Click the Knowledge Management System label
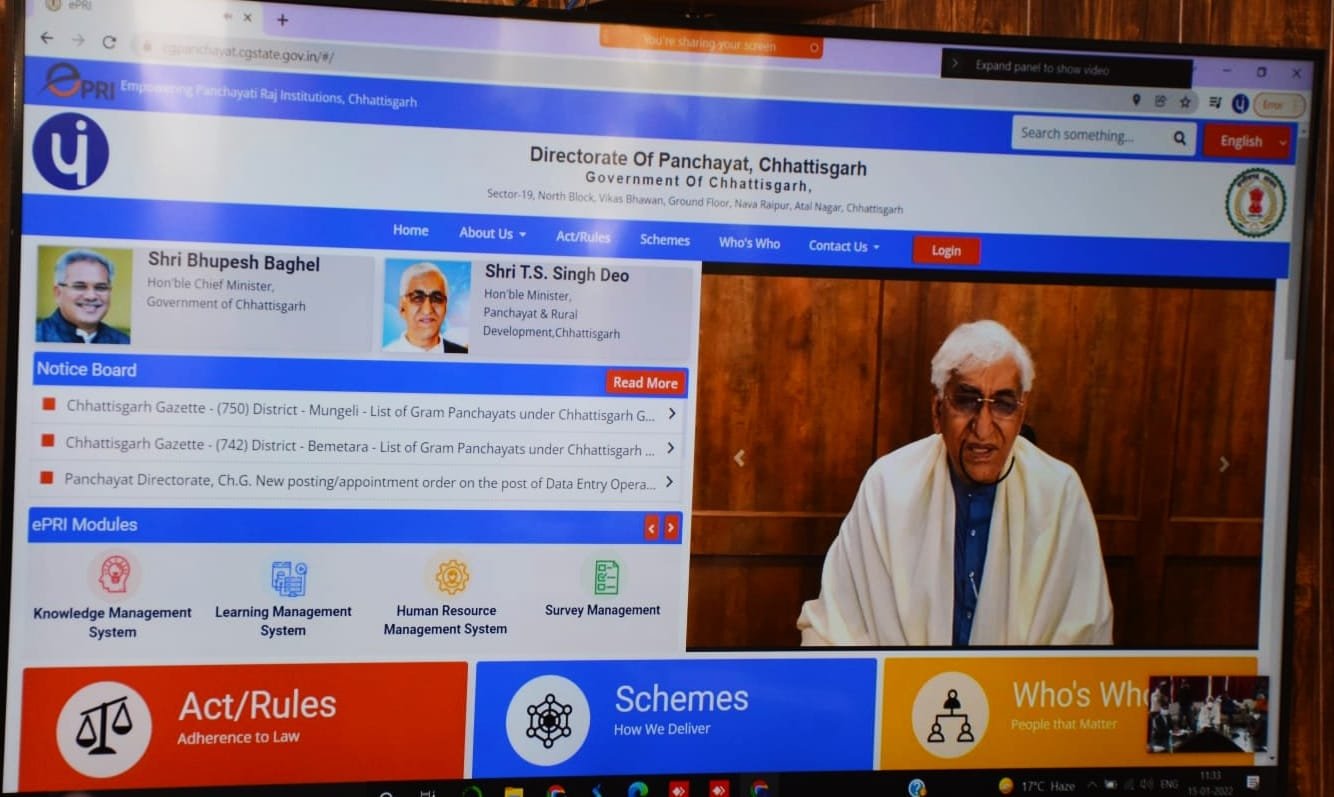This screenshot has height=797, width=1334. pyautogui.click(x=112, y=621)
